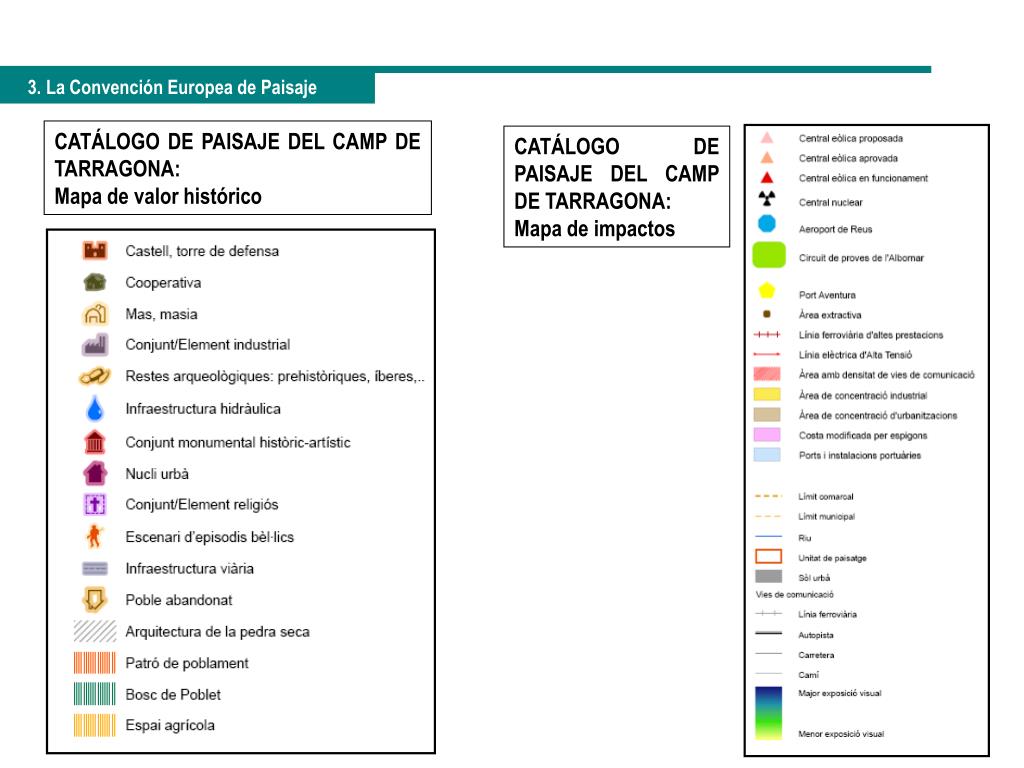Screen dimensions: 1024x768
Task: Click the Central eòlica proposada pink triangle
Action: [767, 138]
